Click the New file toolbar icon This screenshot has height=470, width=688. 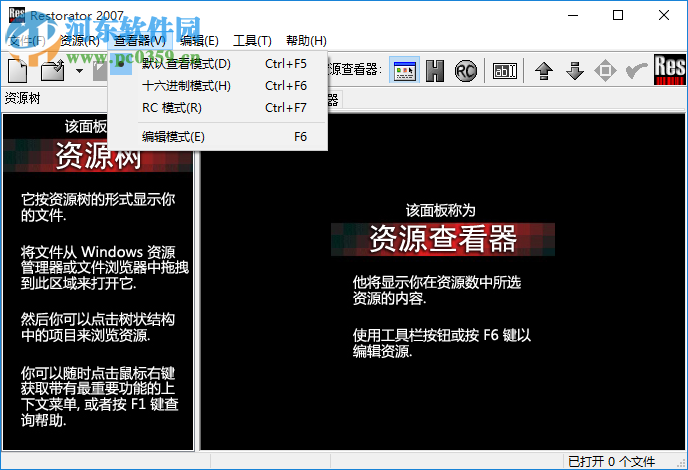pos(18,70)
